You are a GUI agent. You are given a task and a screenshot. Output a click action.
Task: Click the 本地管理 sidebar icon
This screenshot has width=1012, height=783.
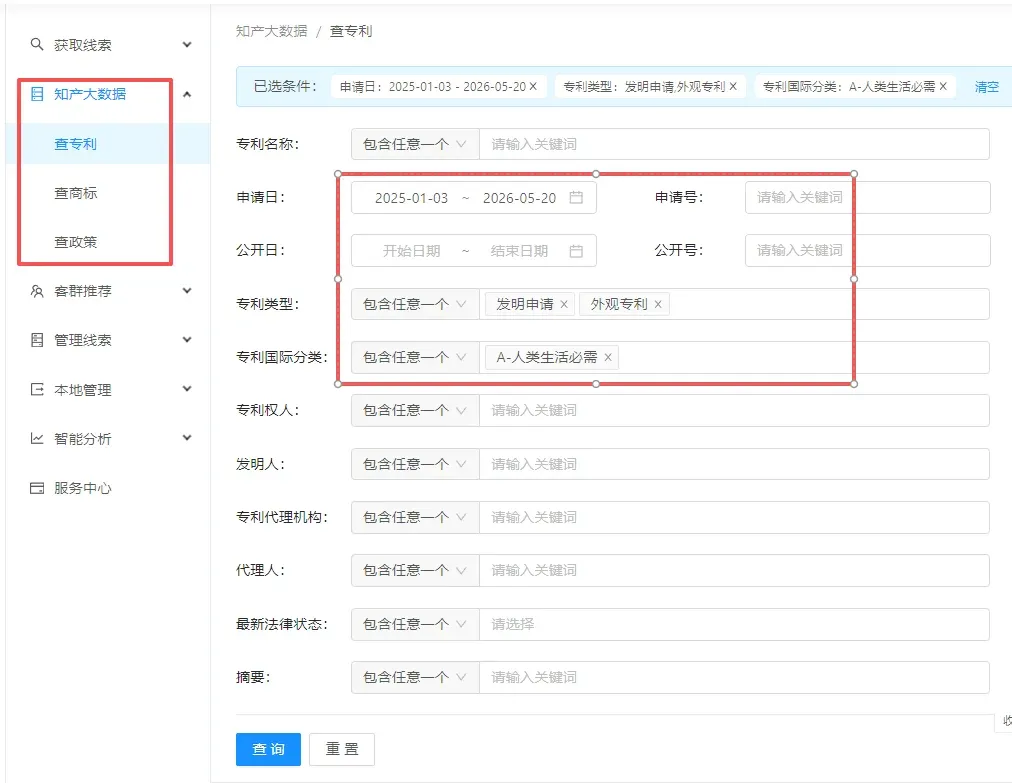(x=37, y=389)
